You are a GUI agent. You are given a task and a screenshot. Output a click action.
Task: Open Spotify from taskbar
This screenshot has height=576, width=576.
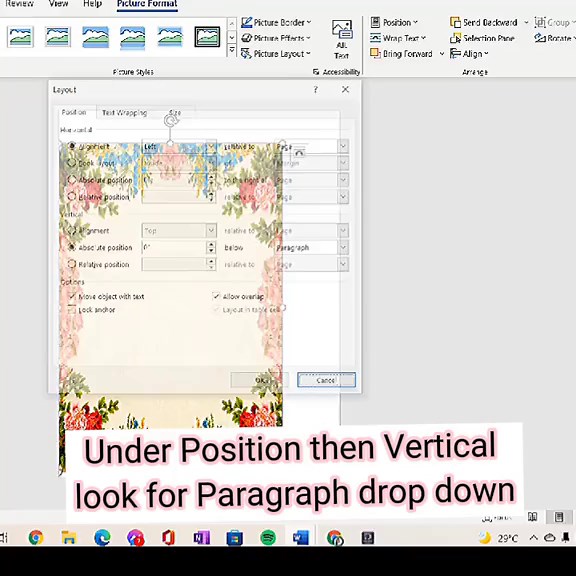click(x=268, y=538)
